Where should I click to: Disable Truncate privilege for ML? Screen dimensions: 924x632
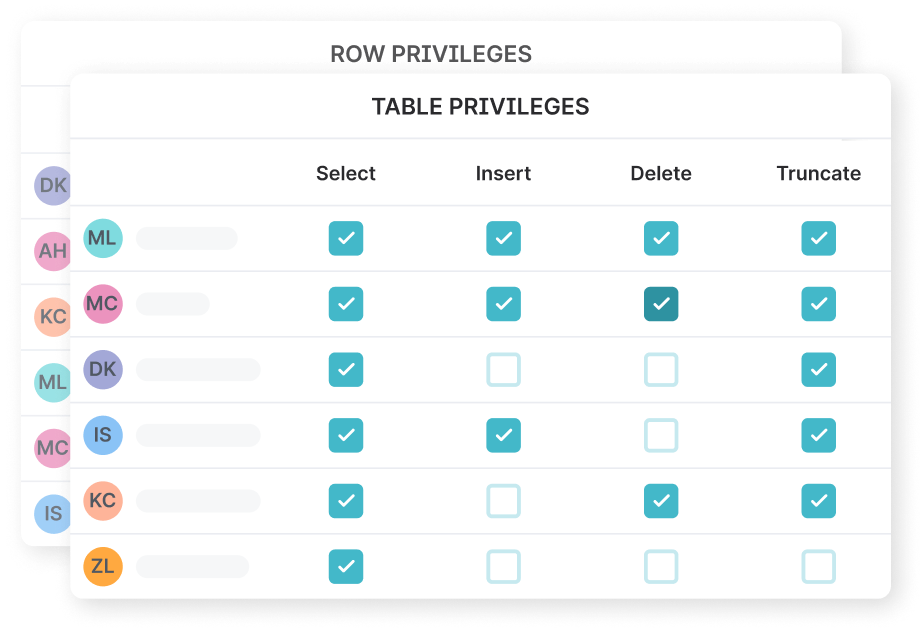[x=819, y=238]
